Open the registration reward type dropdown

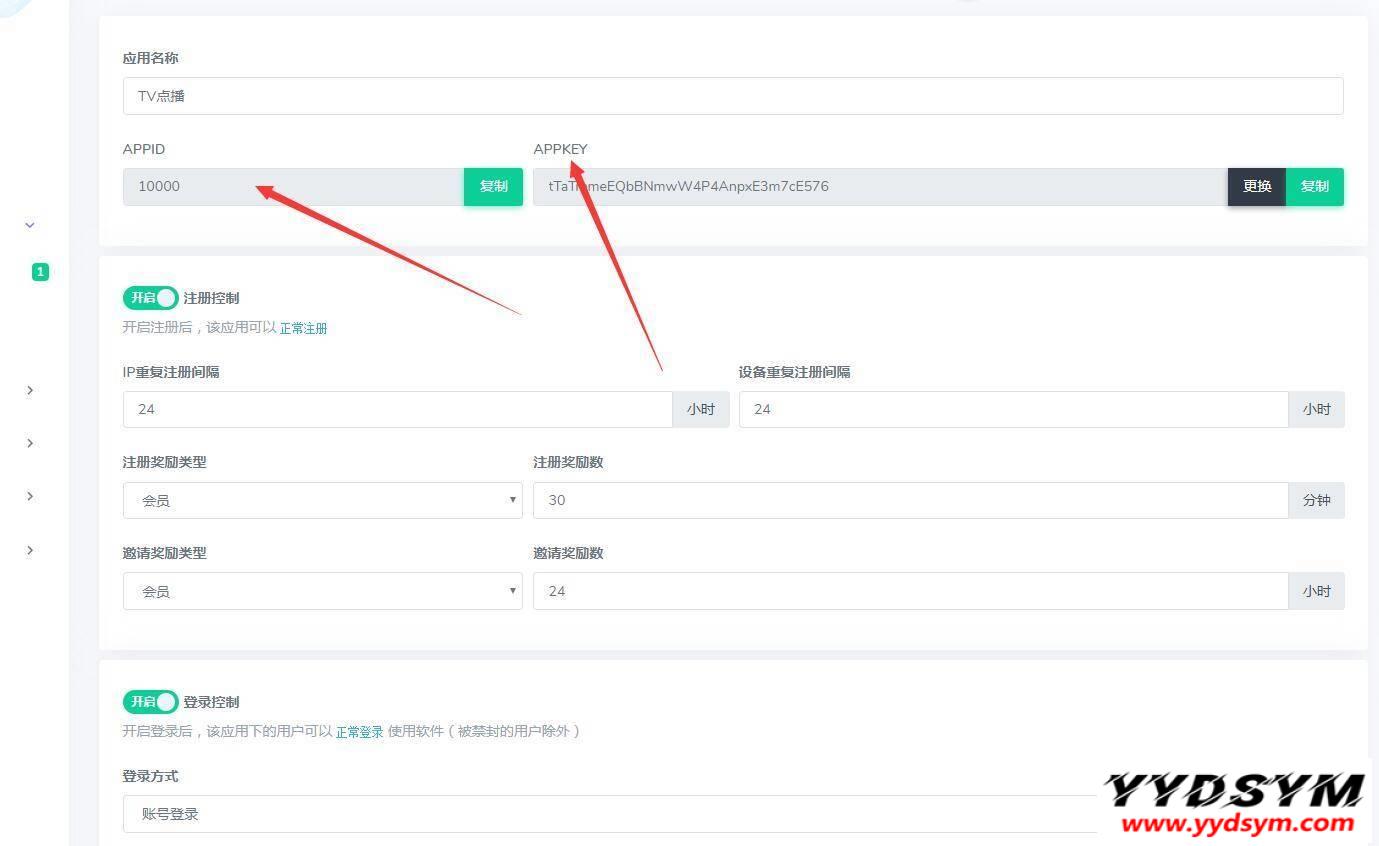[x=322, y=500]
